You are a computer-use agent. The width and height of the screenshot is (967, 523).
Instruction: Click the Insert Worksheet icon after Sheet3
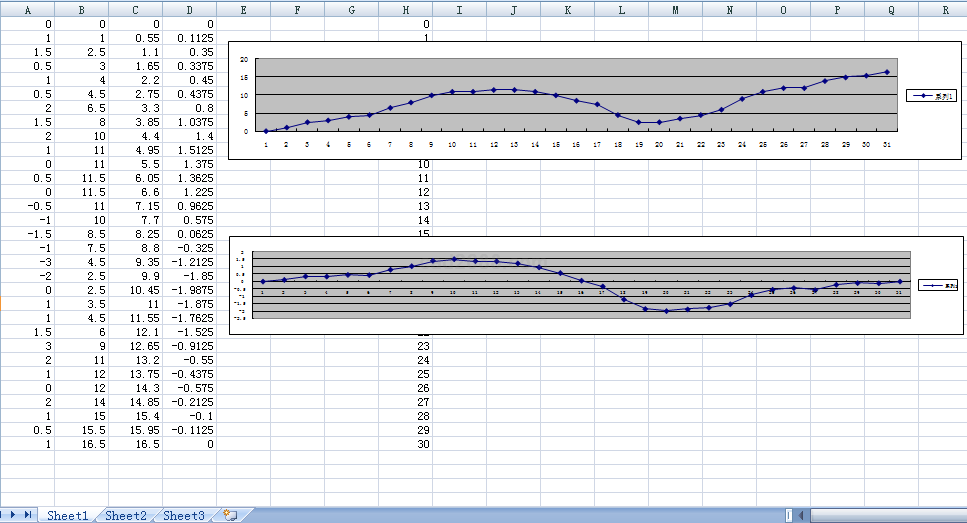pyautogui.click(x=230, y=515)
